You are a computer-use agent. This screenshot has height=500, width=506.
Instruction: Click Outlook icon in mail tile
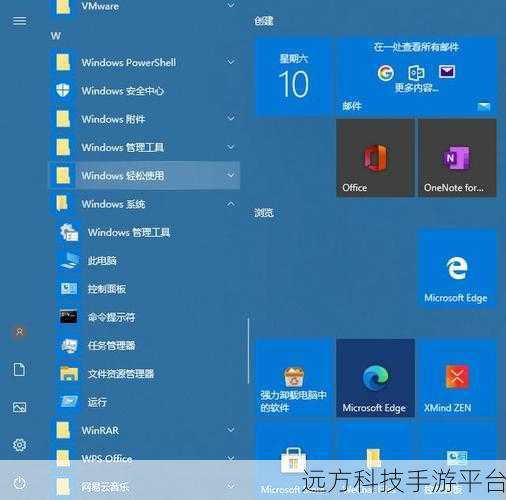(416, 72)
